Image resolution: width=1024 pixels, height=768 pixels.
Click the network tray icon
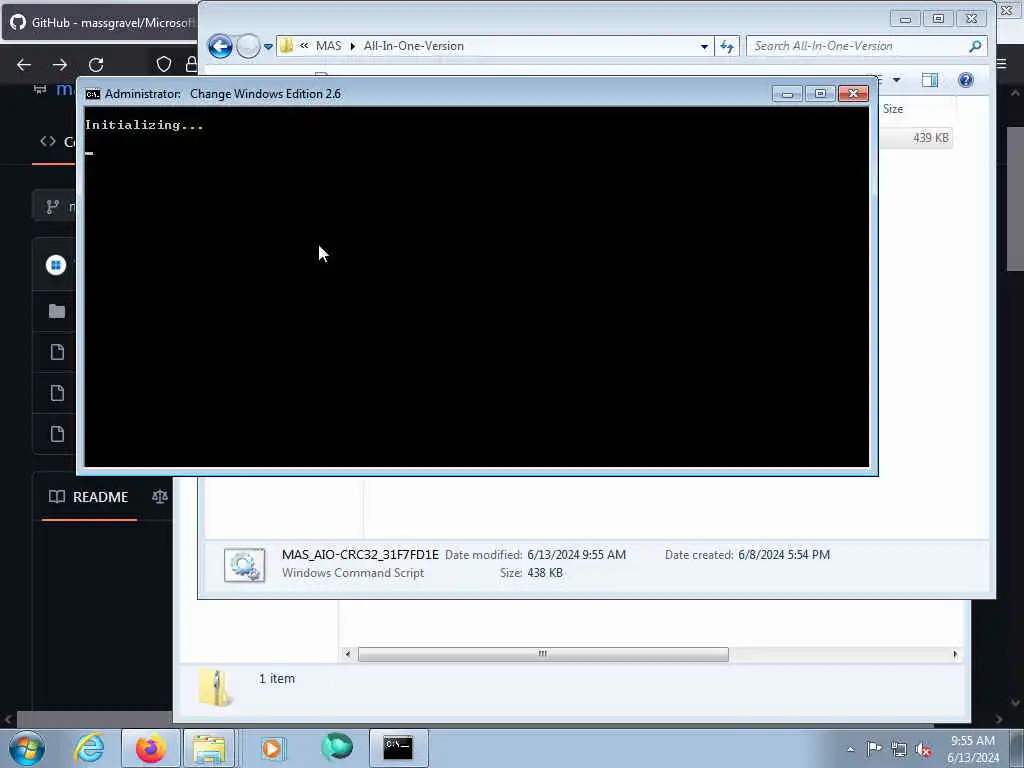click(x=899, y=750)
